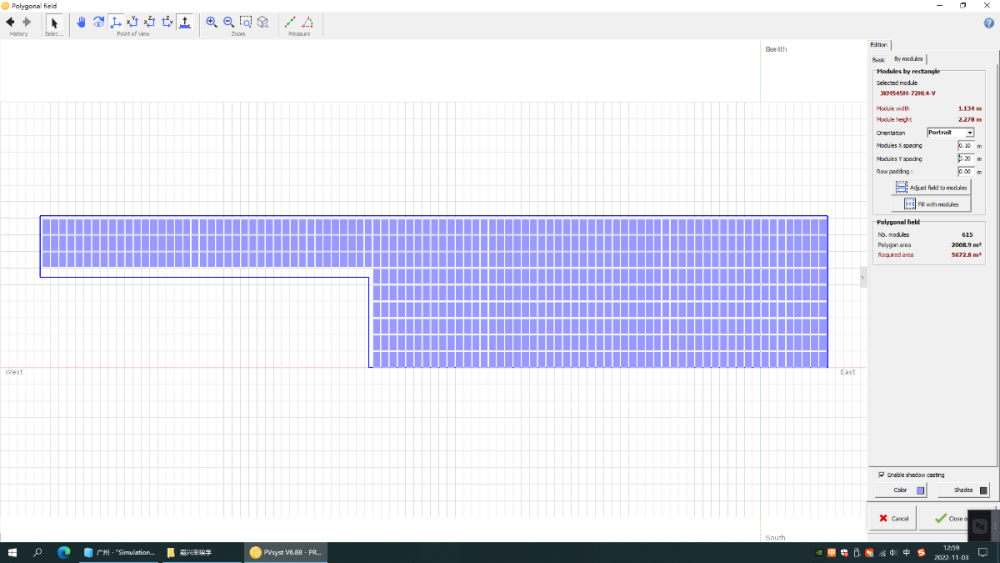This screenshot has width=1000, height=563.
Task: Switch to the Basic tab
Action: click(x=878, y=59)
